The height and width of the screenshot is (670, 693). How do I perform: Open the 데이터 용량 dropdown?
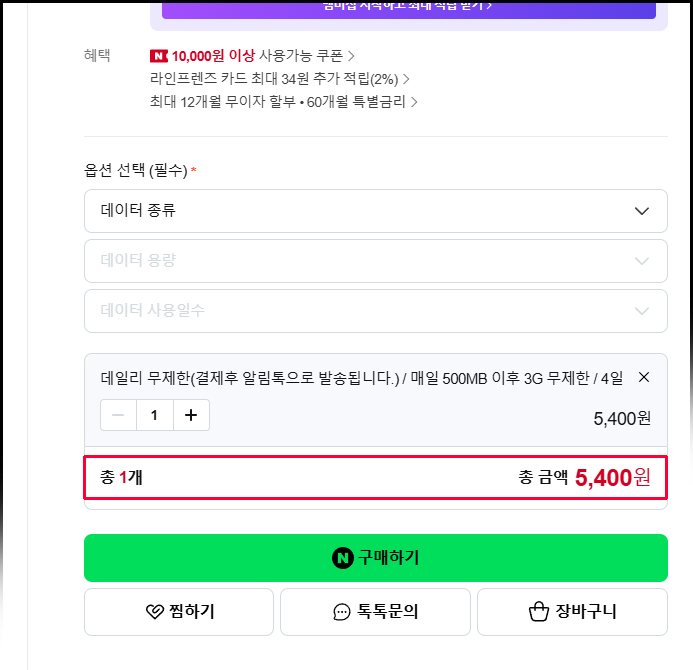376,261
